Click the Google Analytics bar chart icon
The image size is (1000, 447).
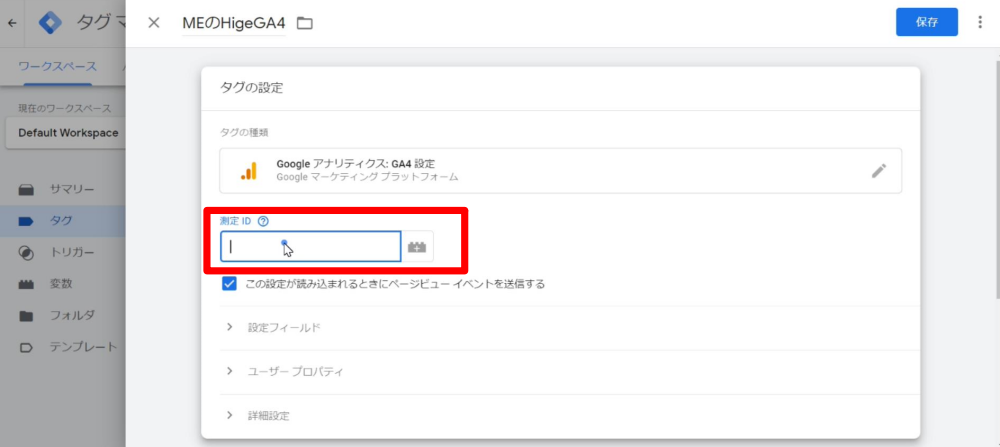coord(249,171)
